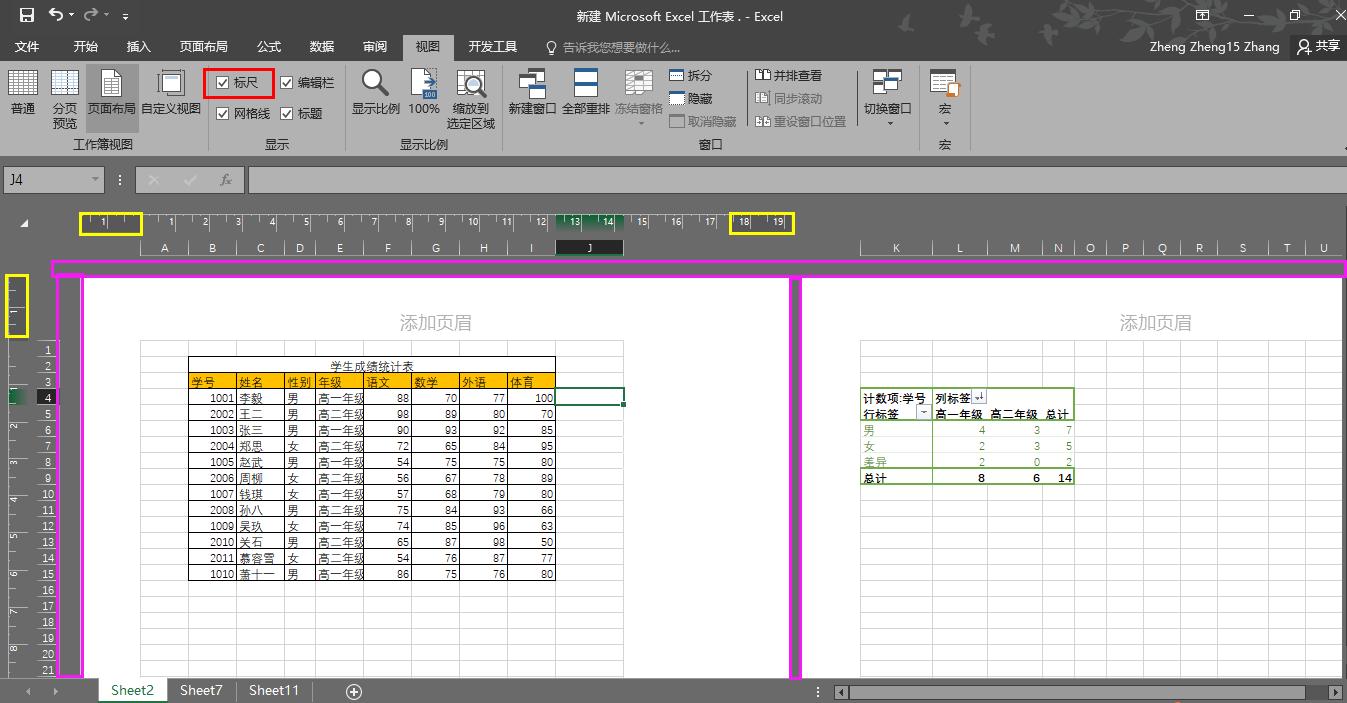Switch to the Sheet7 worksheet tab
This screenshot has height=703, width=1347.
tap(201, 690)
